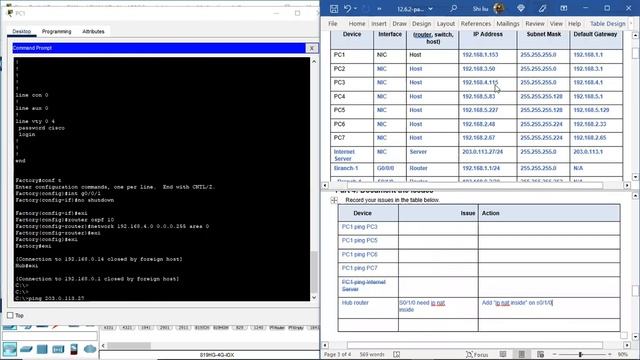Open the Shi lu account avatar
Screen dimensions: 640x360
click(499, 8)
